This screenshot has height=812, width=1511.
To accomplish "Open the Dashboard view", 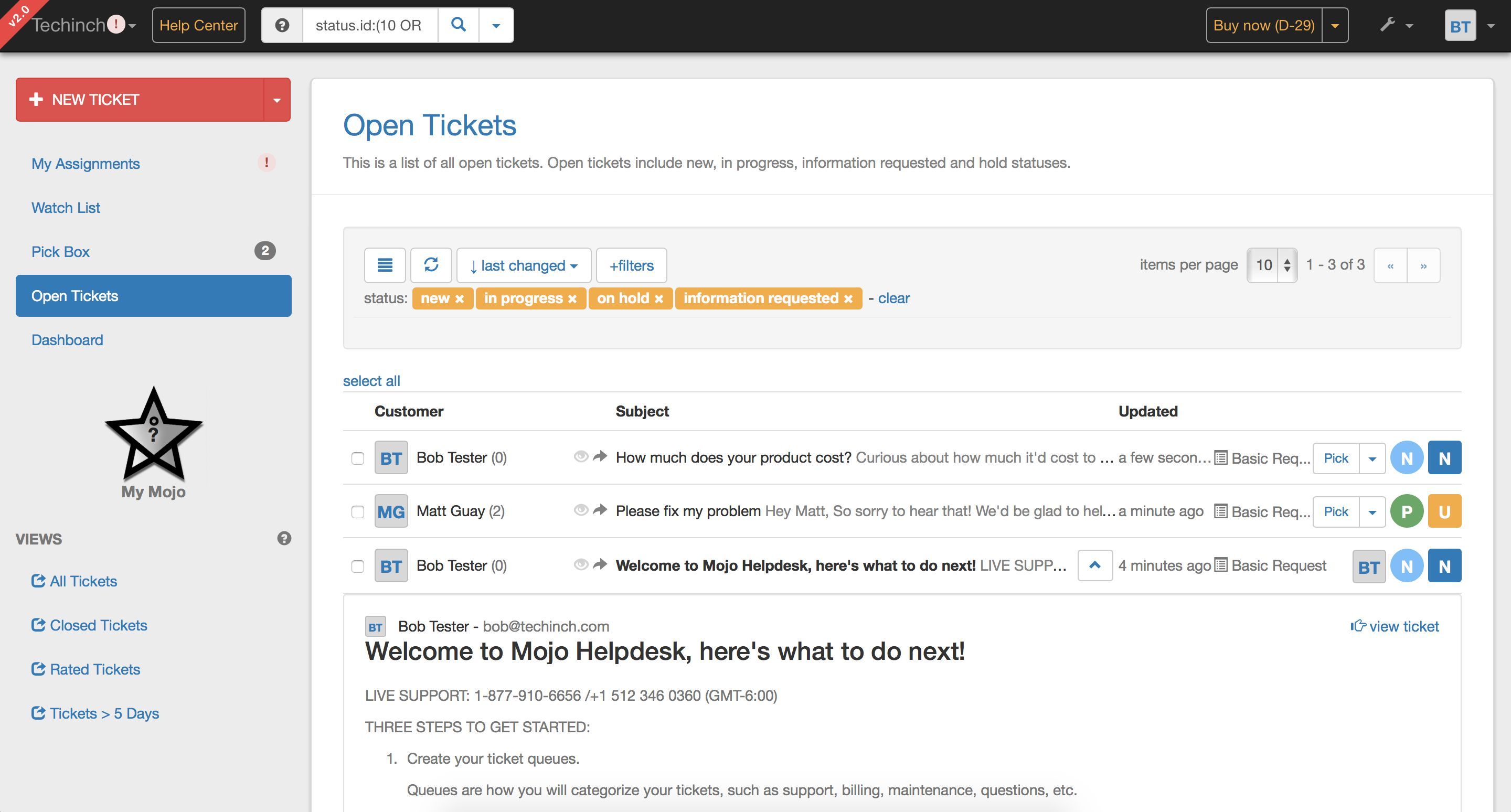I will 67,339.
